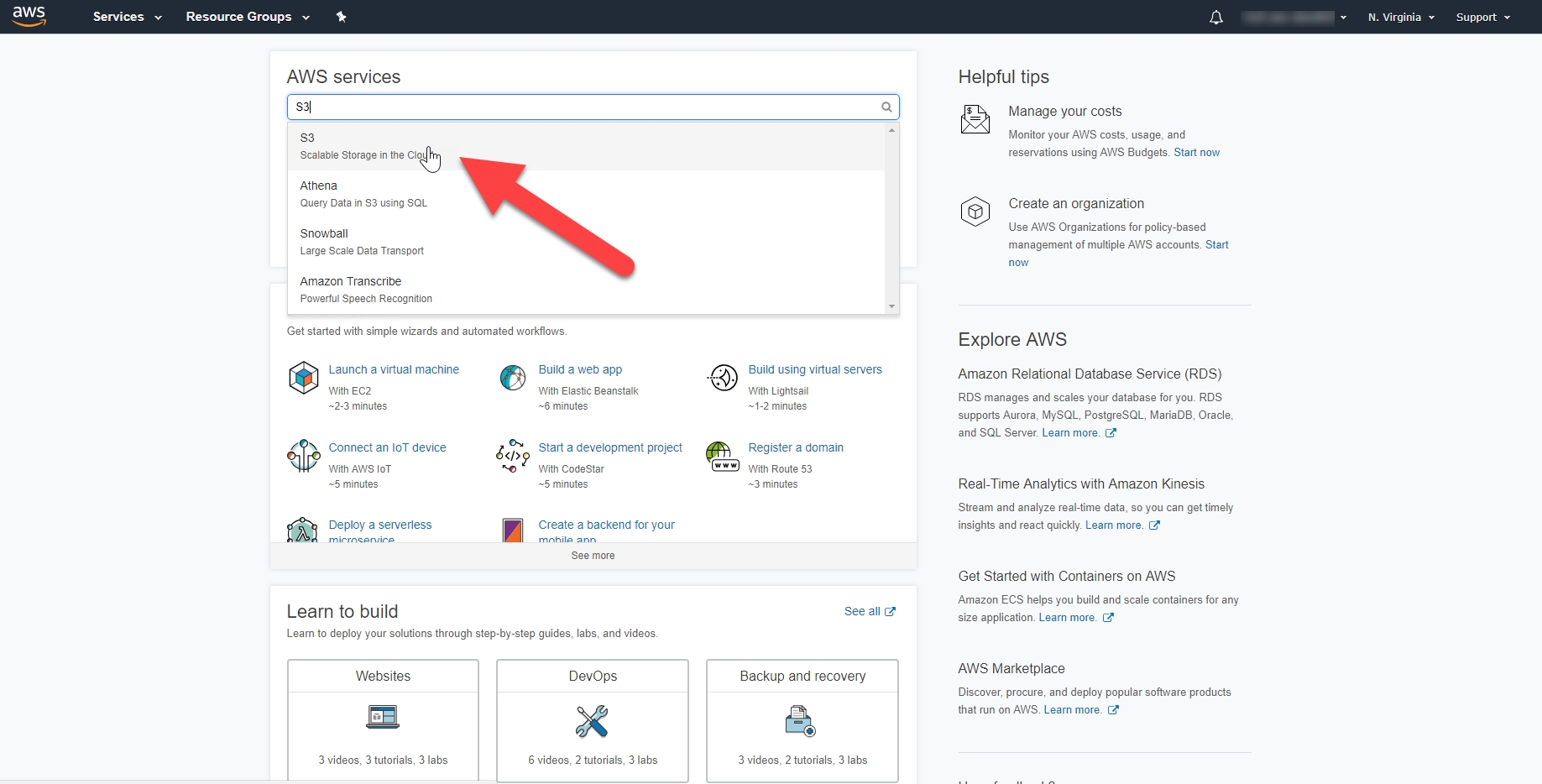Click the AWS services search field
The image size is (1542, 784).
[x=593, y=107]
